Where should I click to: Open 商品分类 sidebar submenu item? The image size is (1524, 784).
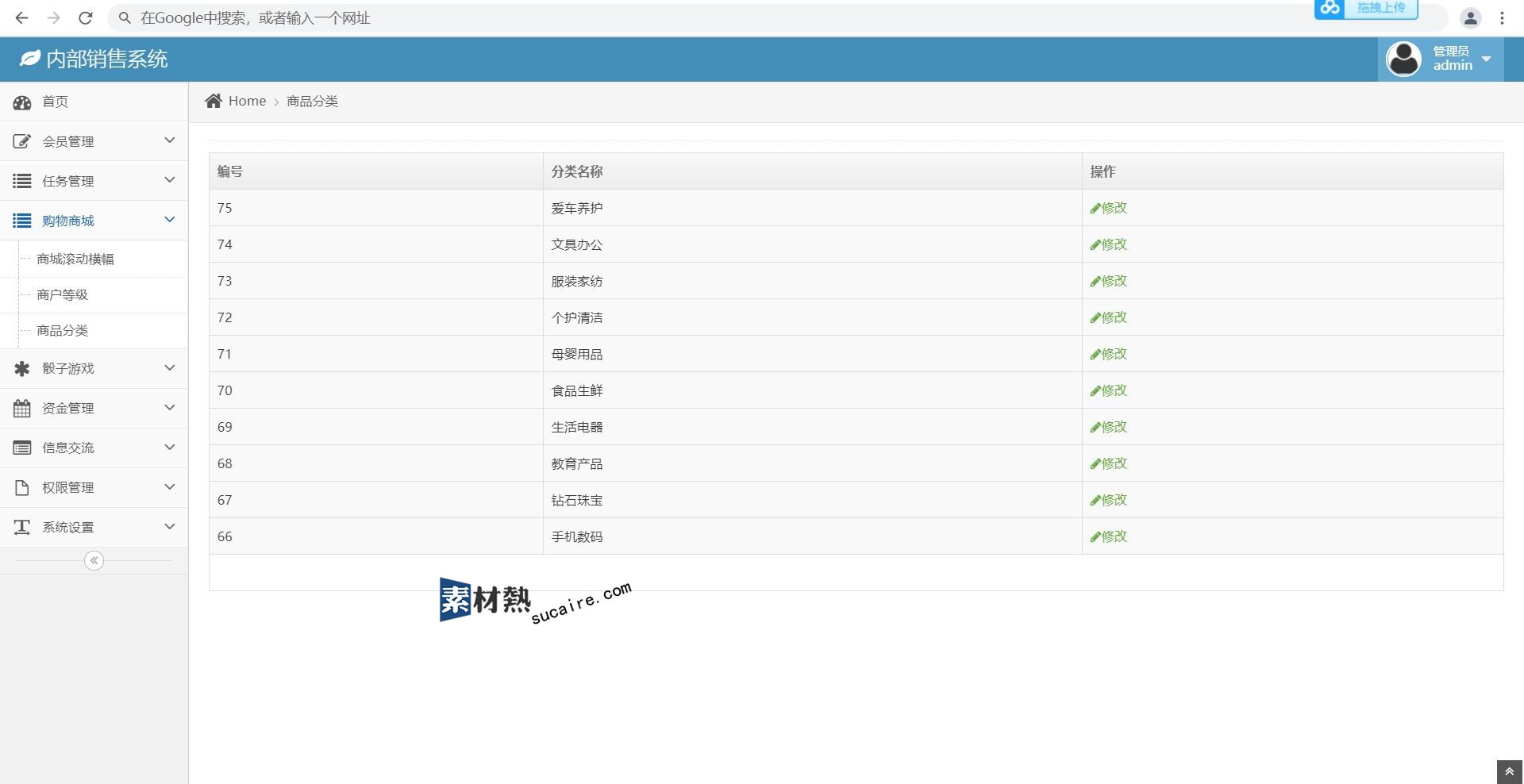click(63, 331)
